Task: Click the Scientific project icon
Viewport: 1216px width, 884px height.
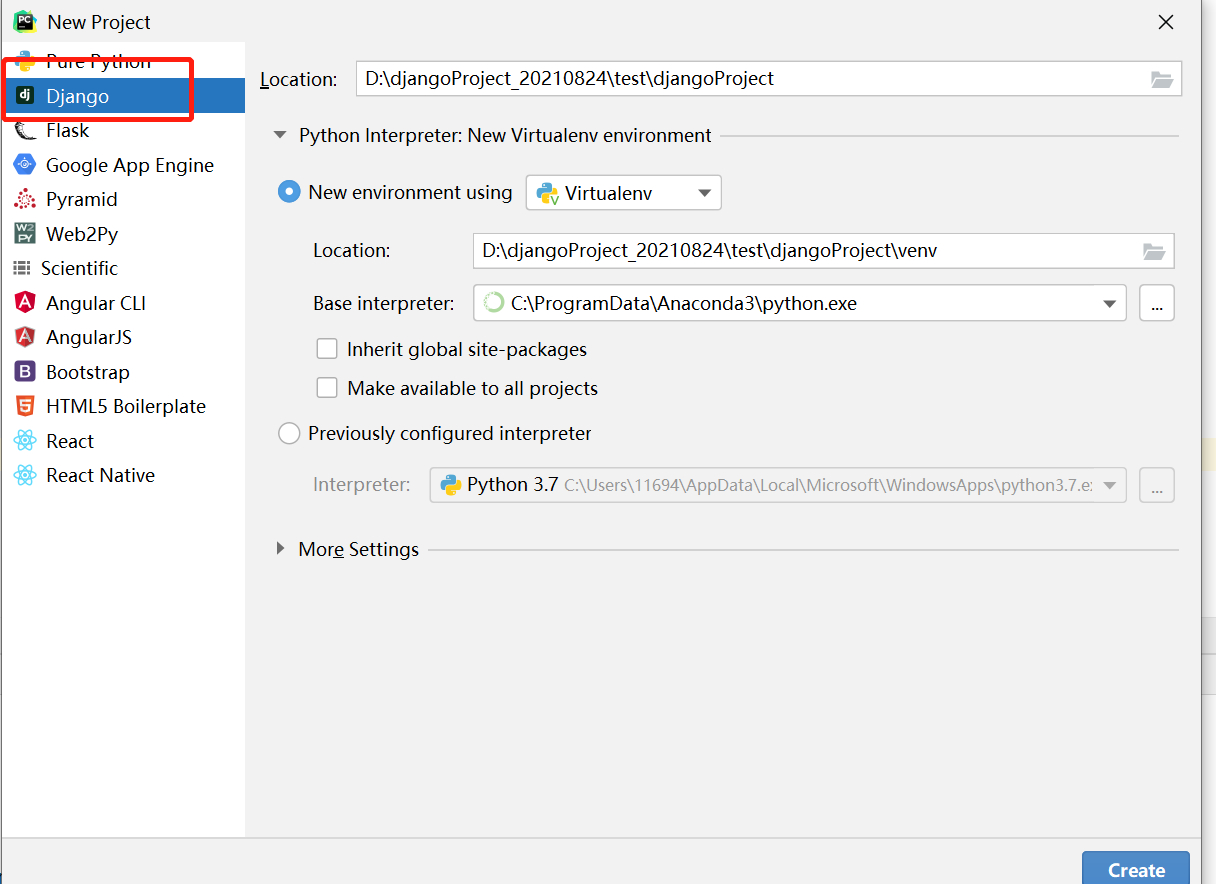Action: click(x=21, y=268)
